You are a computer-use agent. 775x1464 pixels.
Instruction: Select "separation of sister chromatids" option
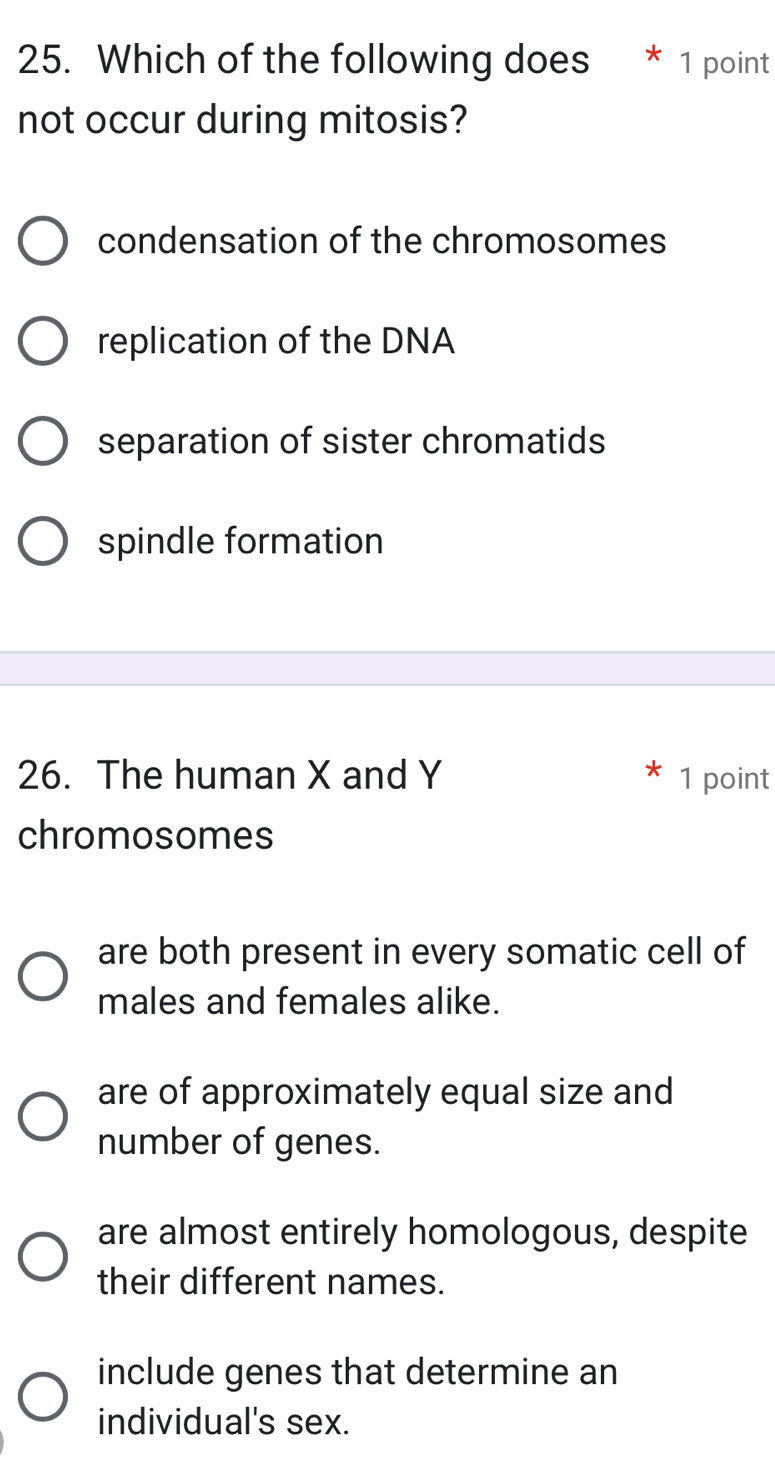(42, 440)
